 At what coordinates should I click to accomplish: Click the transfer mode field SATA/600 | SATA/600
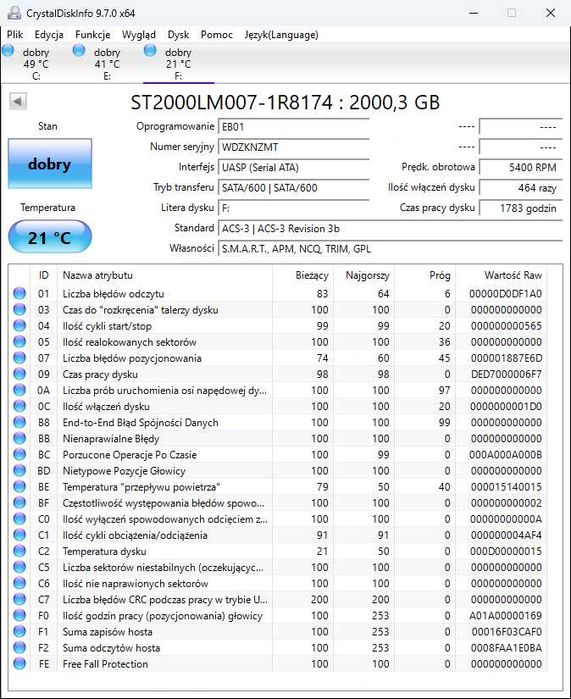(x=294, y=188)
